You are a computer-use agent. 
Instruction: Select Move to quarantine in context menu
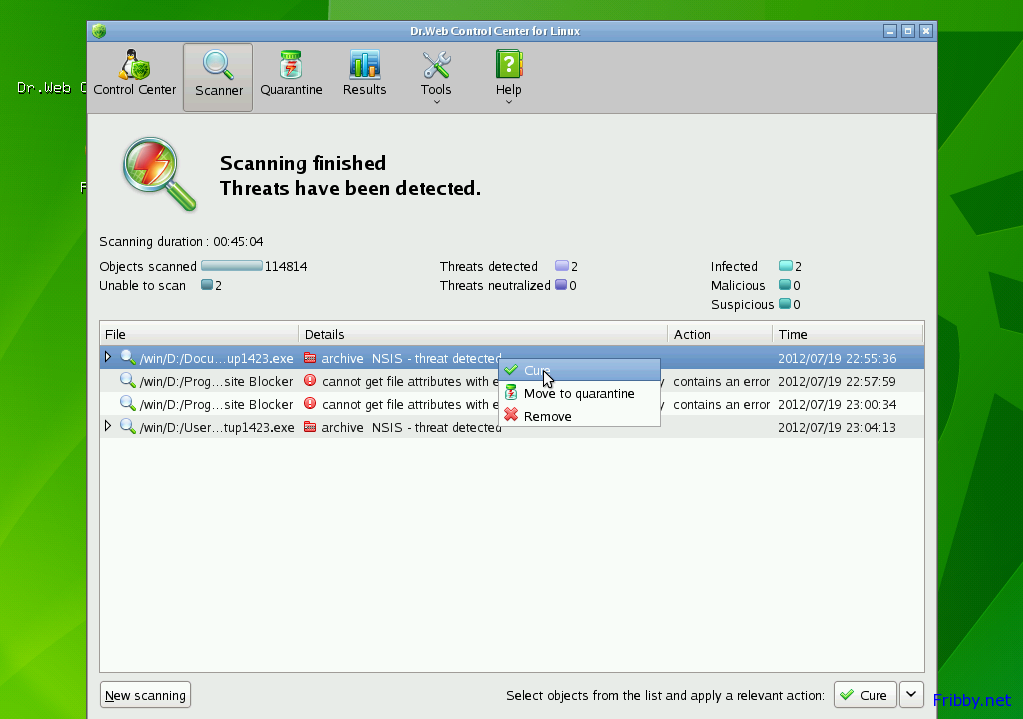(x=579, y=393)
